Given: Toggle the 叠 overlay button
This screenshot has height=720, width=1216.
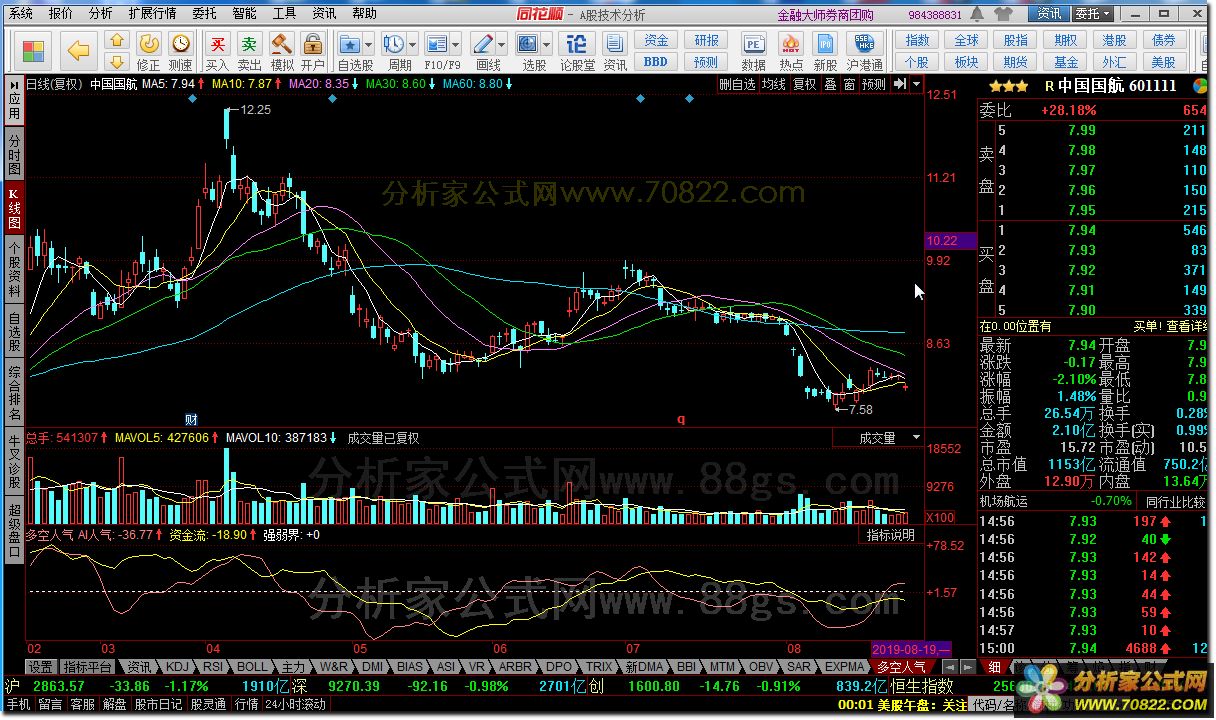Looking at the screenshot, I should pyautogui.click(x=830, y=85).
